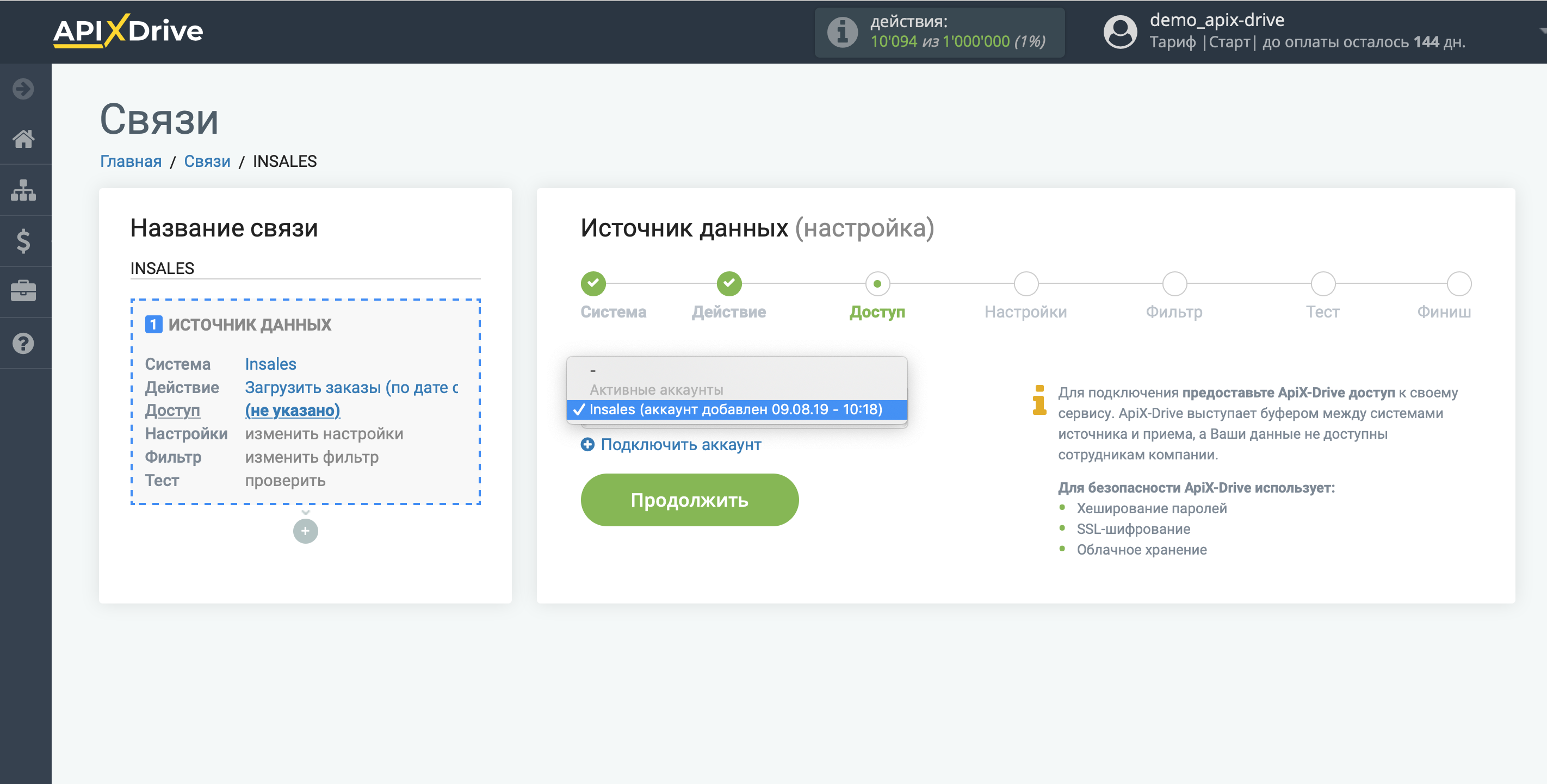The height and width of the screenshot is (784, 1547).
Task: Click plus icon beside Подключить аккаунт
Action: tap(587, 444)
